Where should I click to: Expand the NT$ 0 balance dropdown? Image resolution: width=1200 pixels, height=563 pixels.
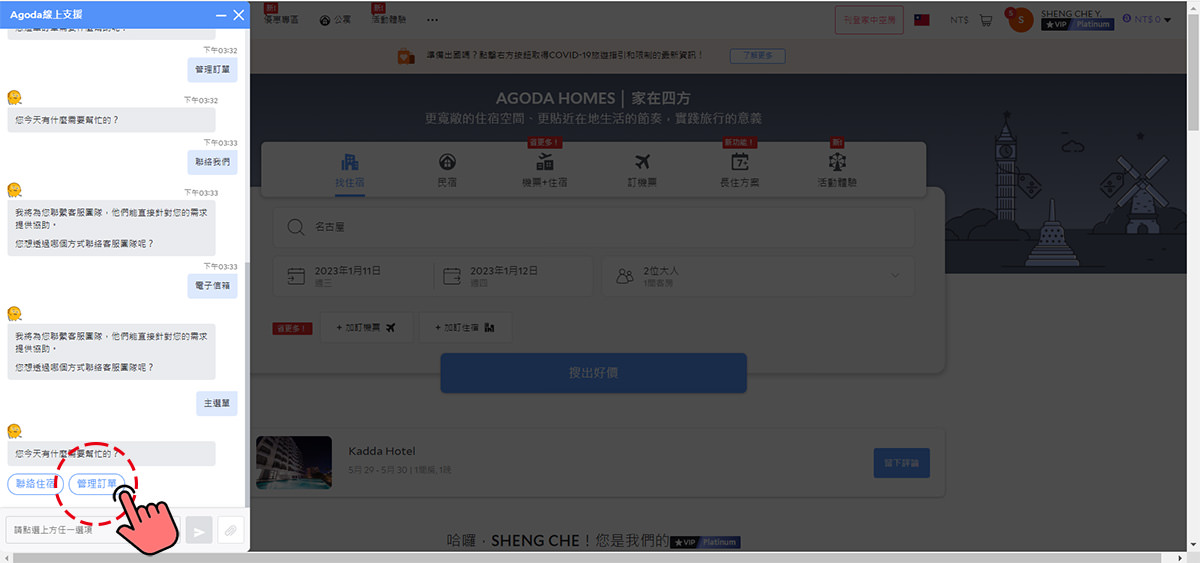pos(1147,19)
